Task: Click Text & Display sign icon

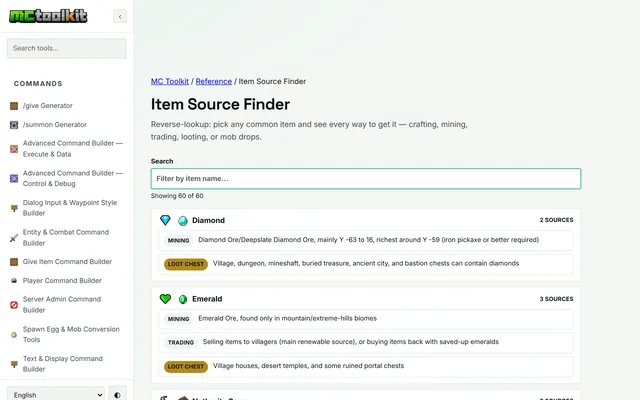Action: coord(14,364)
